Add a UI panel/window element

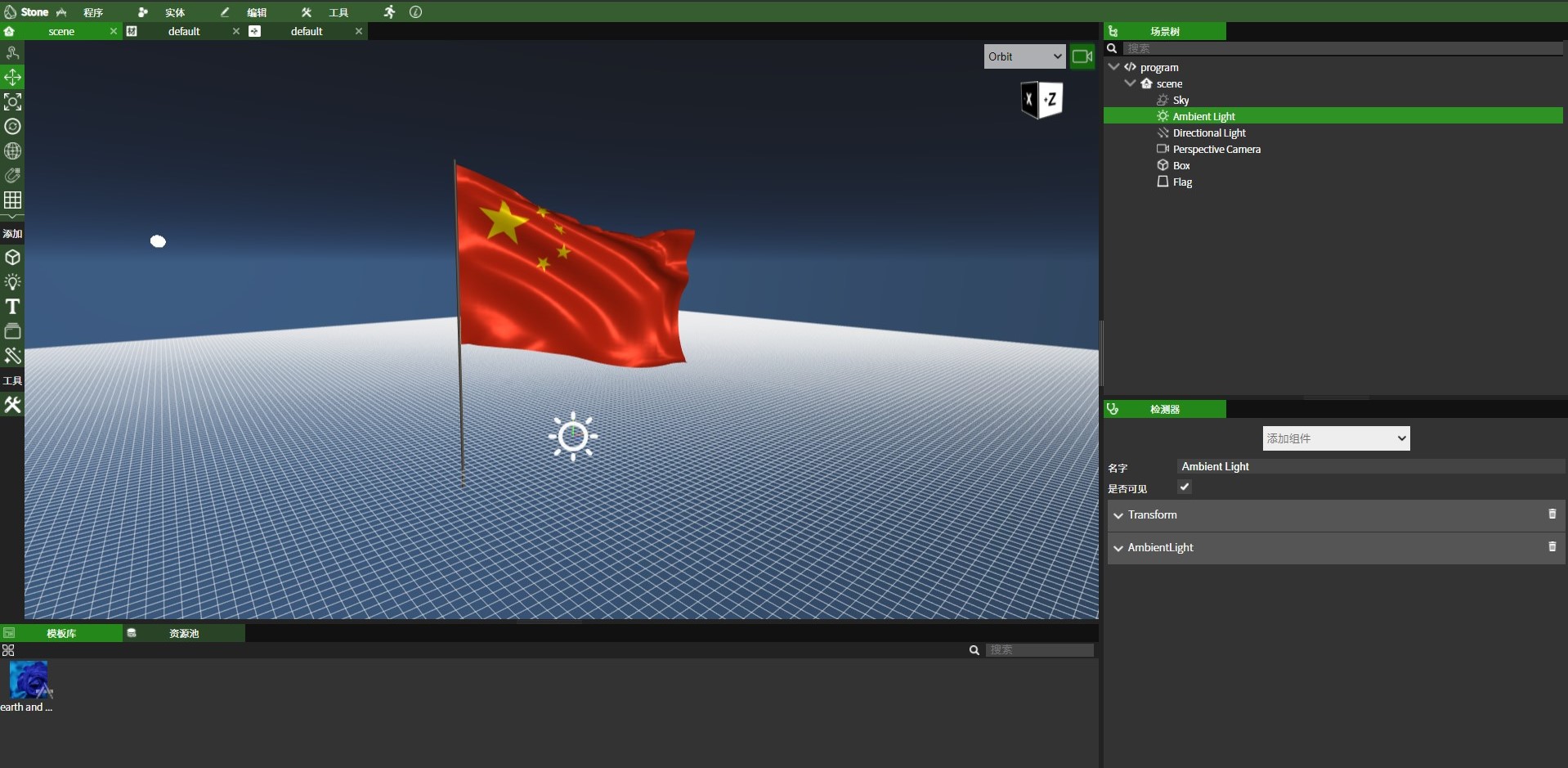pyautogui.click(x=12, y=331)
